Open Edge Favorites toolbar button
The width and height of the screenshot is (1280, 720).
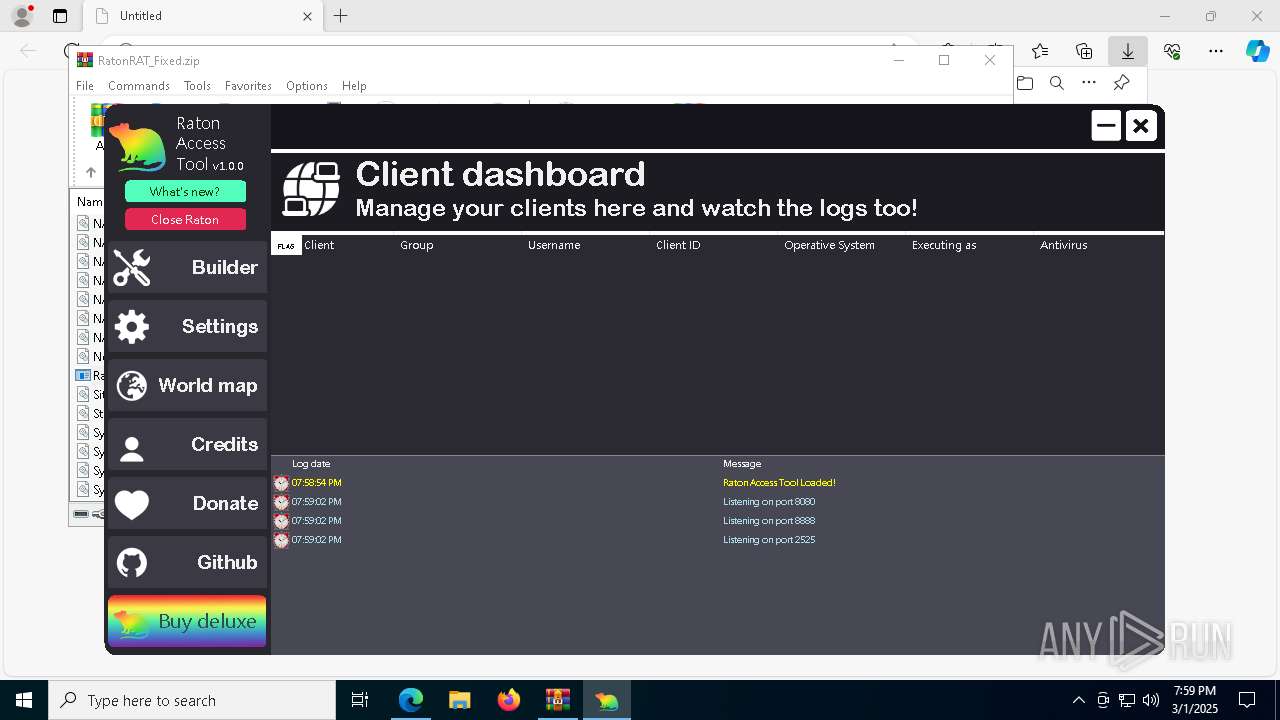pos(1040,51)
